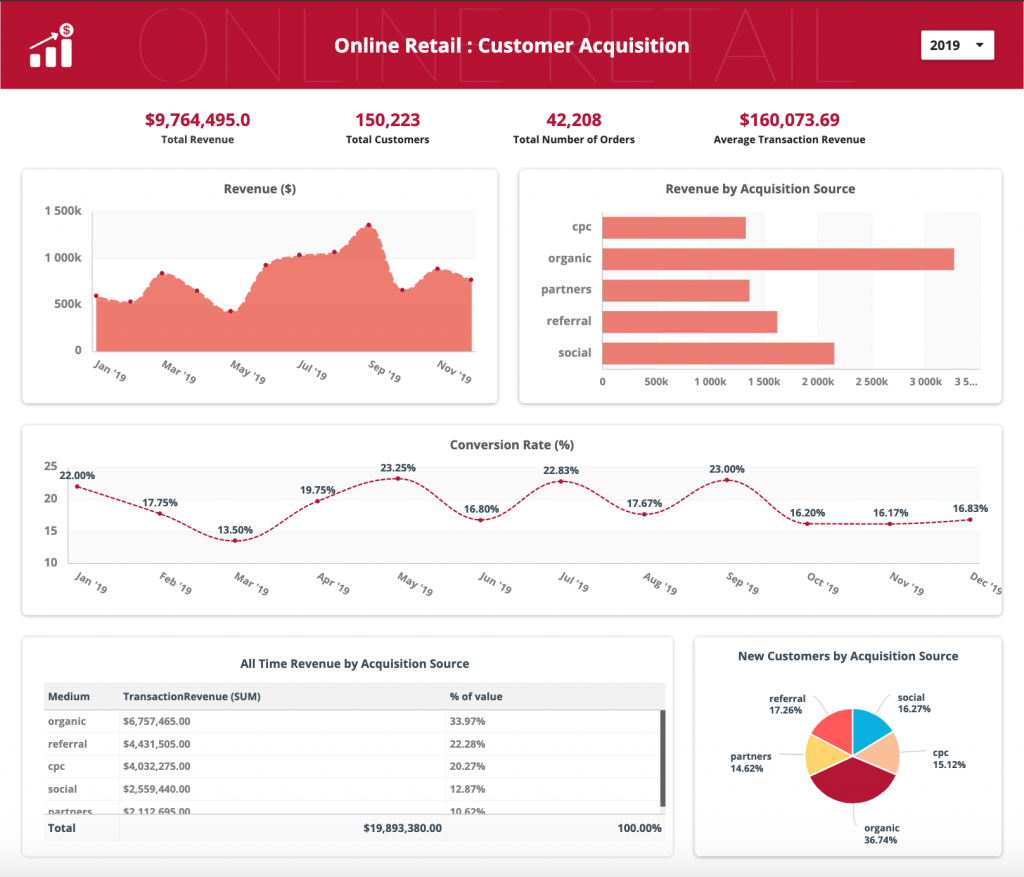Select the organic bar in revenue chart

tap(777, 259)
